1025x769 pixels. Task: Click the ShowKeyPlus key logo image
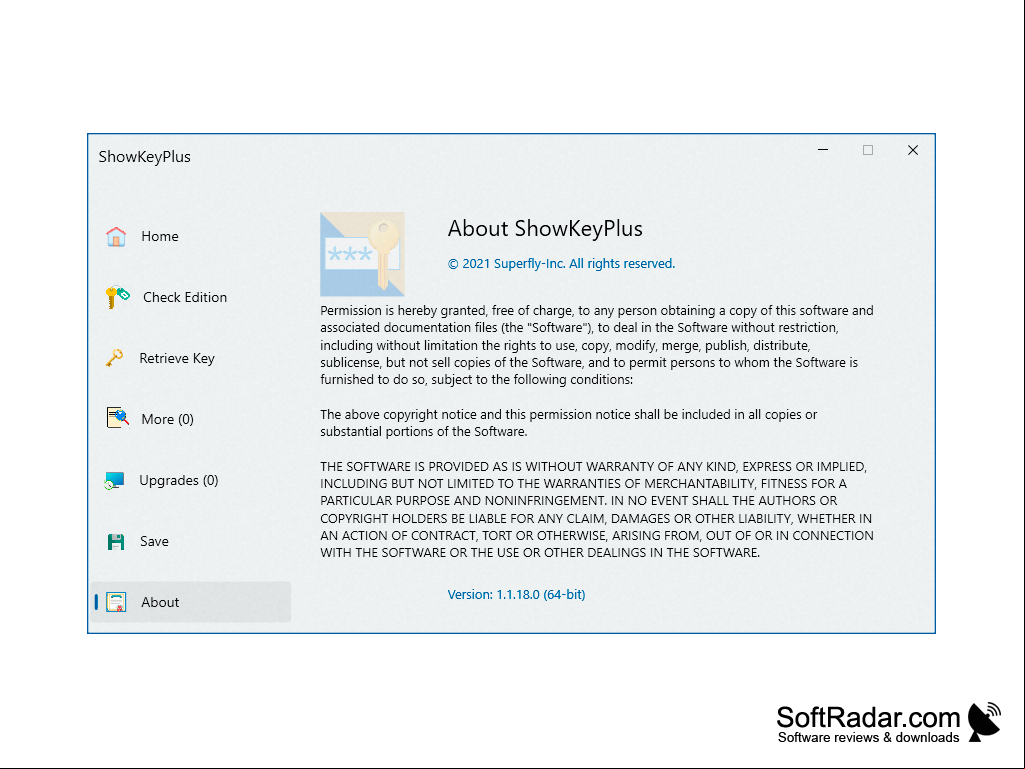pyautogui.click(x=362, y=254)
